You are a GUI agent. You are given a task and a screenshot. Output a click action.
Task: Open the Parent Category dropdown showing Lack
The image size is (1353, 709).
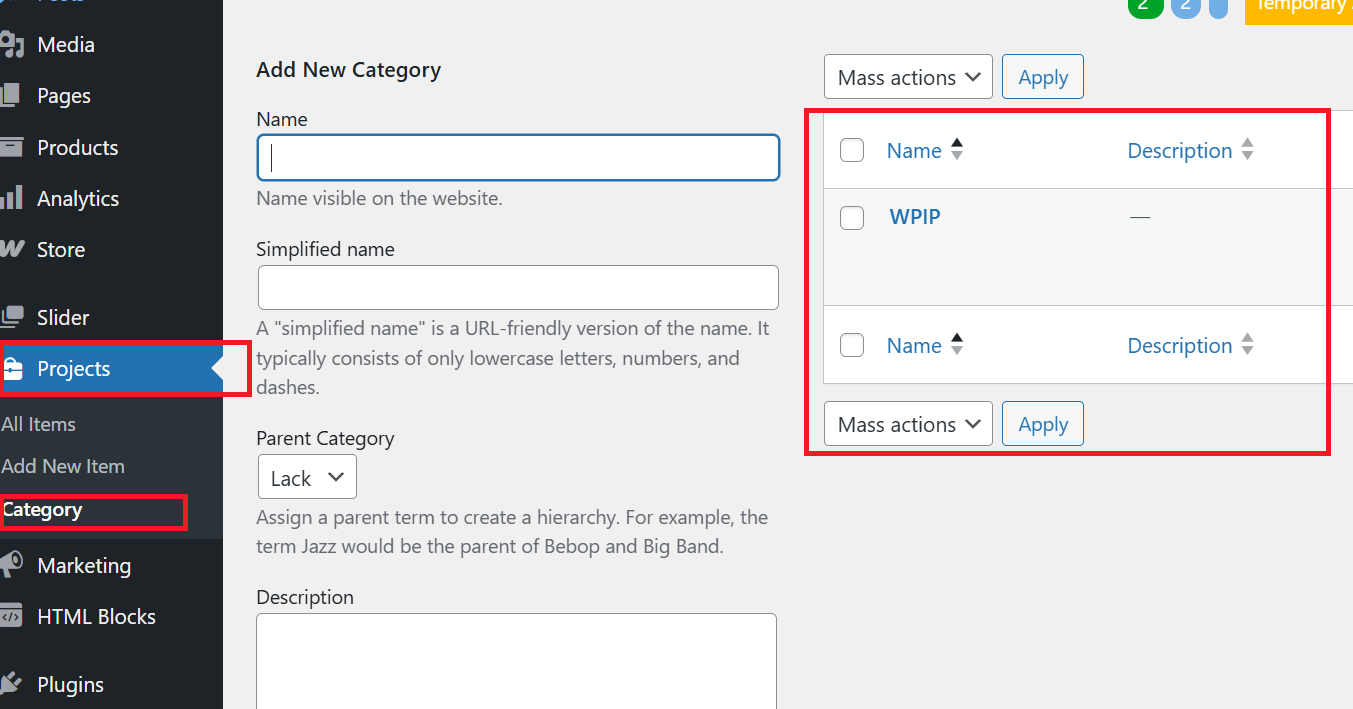click(x=307, y=478)
